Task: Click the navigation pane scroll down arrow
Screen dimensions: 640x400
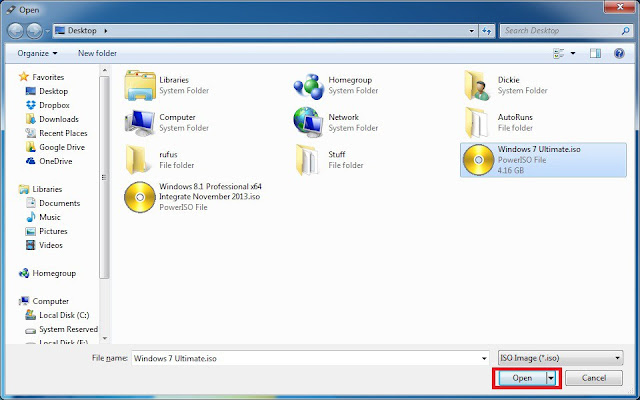Action: tap(105, 338)
